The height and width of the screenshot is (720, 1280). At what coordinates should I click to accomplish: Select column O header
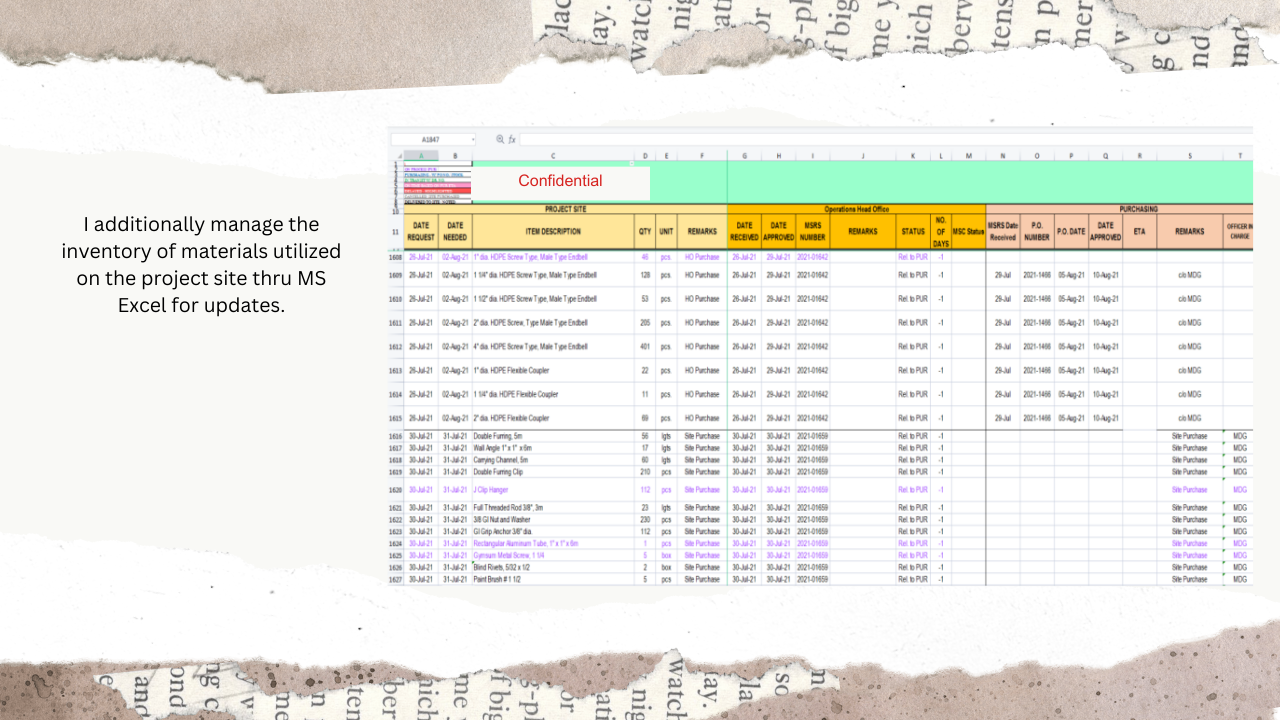pos(1037,156)
